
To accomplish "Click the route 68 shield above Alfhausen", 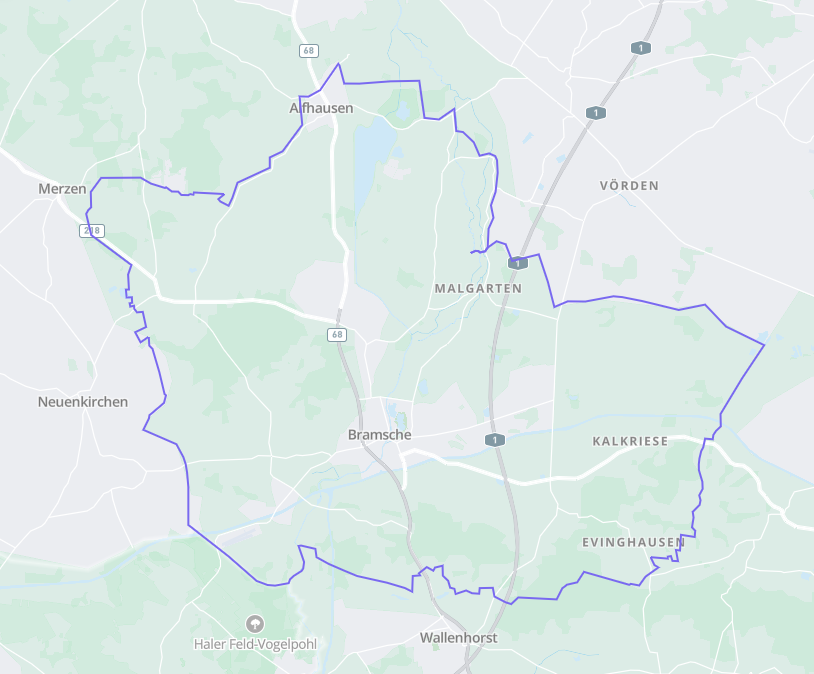I will pyautogui.click(x=309, y=51).
